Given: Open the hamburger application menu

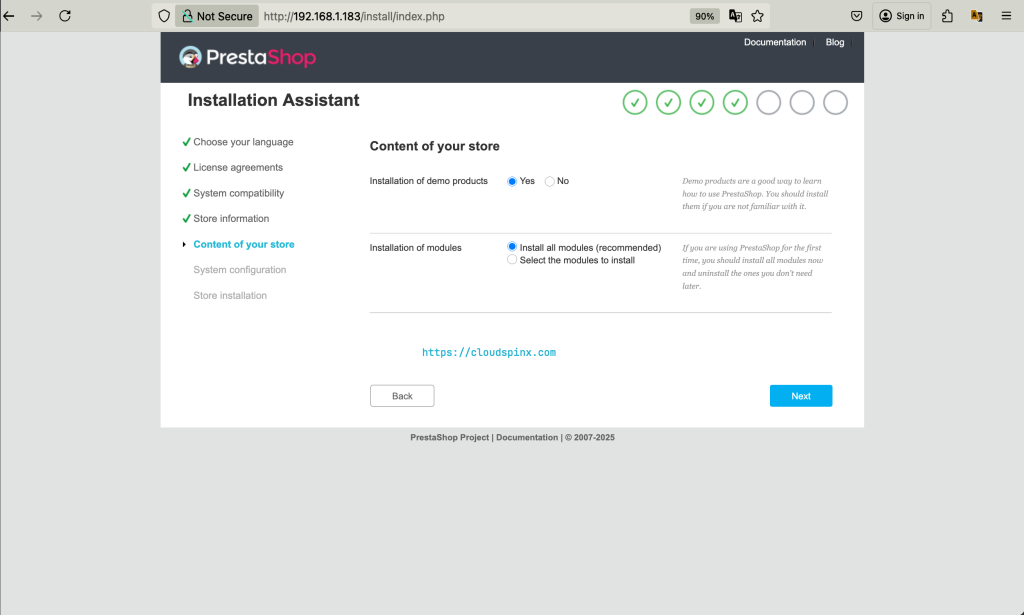Looking at the screenshot, I should click(1007, 16).
